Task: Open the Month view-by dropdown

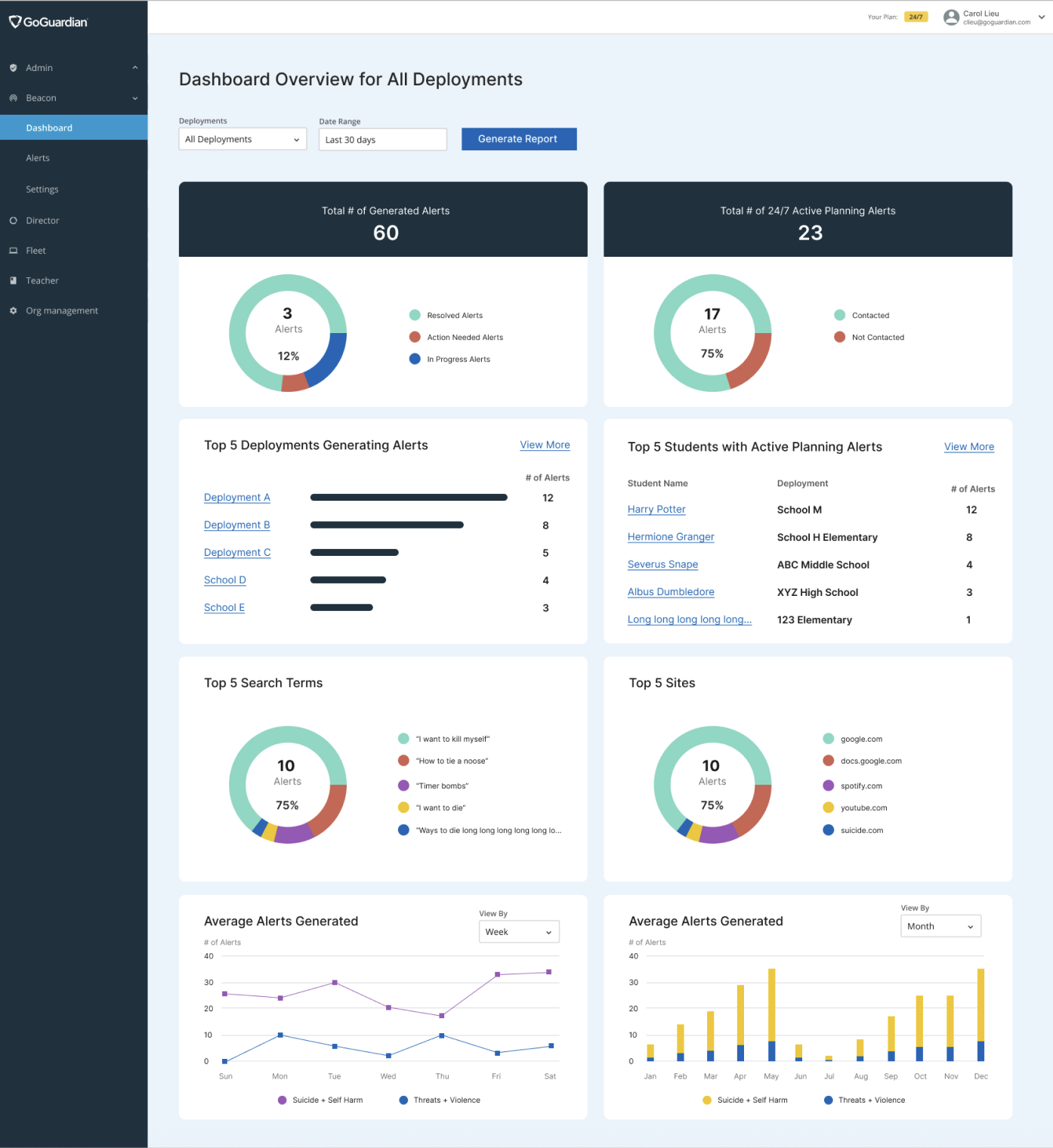Action: pyautogui.click(x=940, y=926)
